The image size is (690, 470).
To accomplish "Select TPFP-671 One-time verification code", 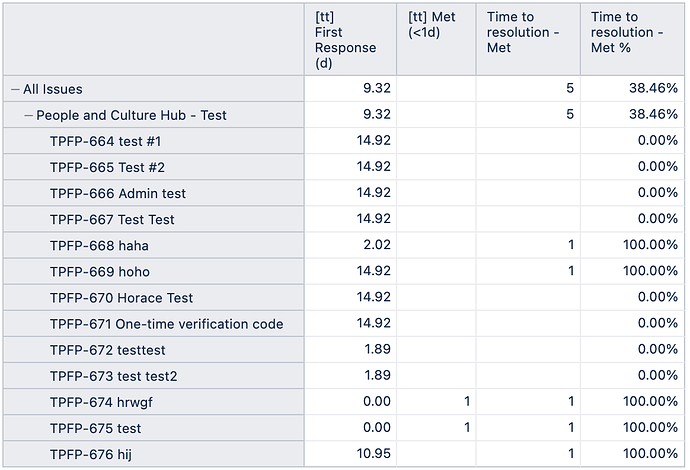I will tap(166, 324).
